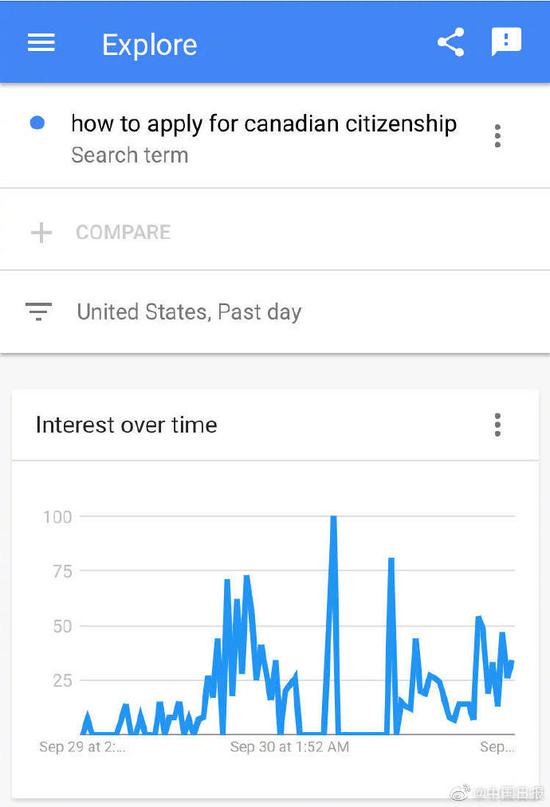Image resolution: width=550 pixels, height=807 pixels.
Task: Click the Interest over time heading
Action: [x=127, y=425]
